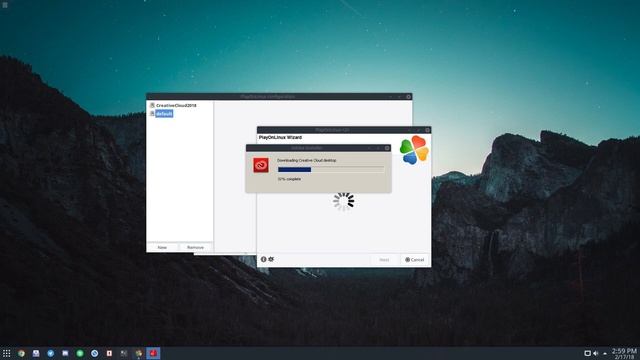This screenshot has width=640, height=360.
Task: Close the PlayOnLinux Wizard window
Action: [427, 130]
